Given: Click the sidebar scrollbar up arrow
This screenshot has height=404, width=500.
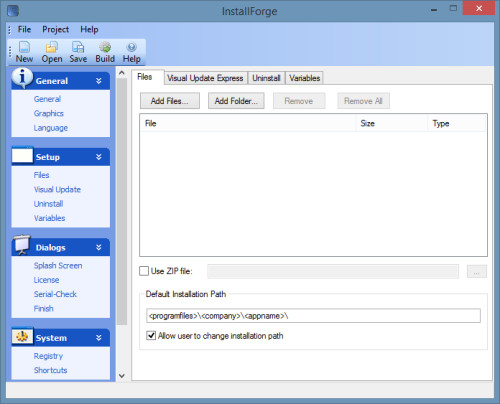Looking at the screenshot, I should [x=122, y=73].
